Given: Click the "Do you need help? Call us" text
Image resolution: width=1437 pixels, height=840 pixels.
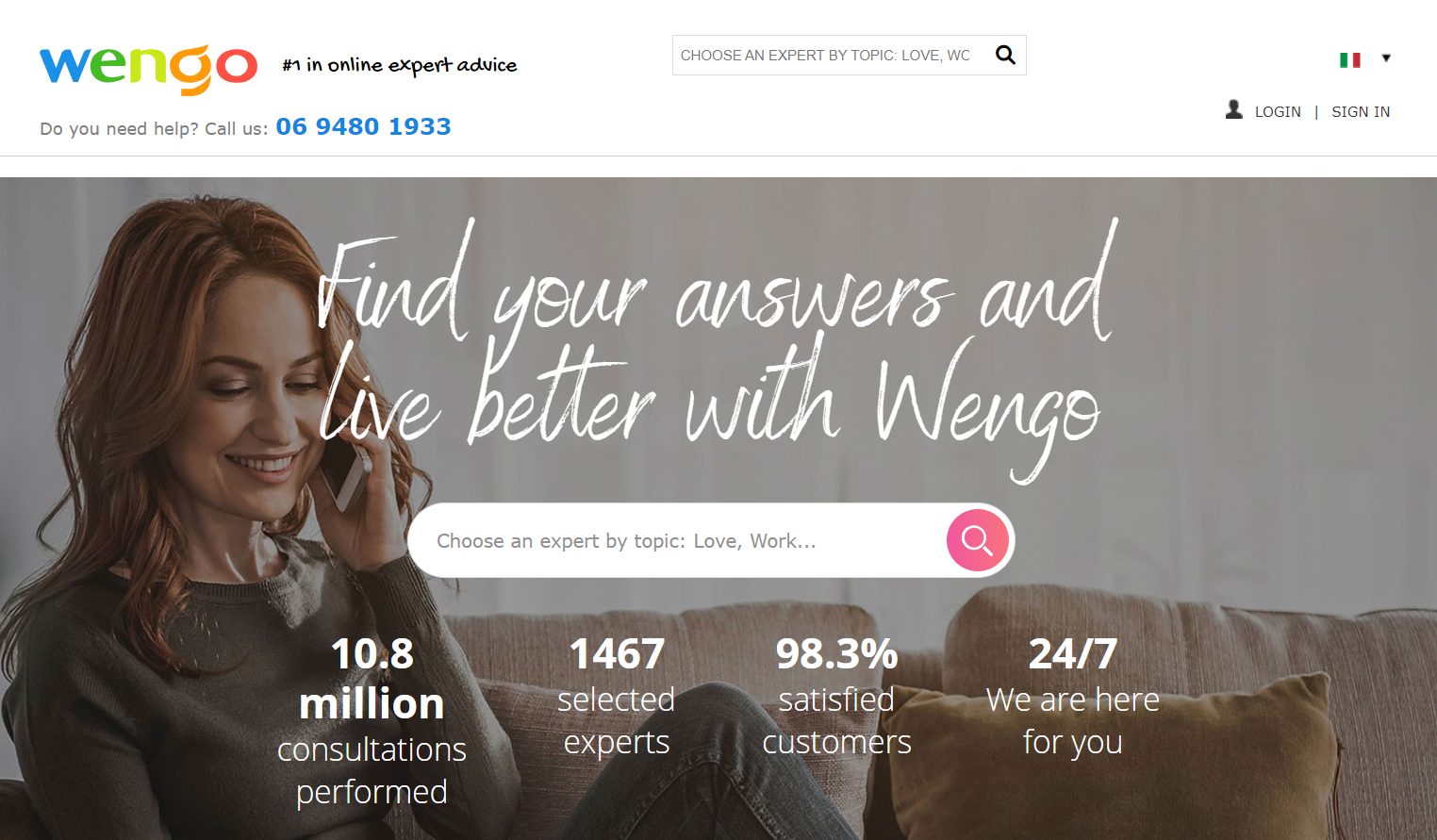Looking at the screenshot, I should pos(154,128).
